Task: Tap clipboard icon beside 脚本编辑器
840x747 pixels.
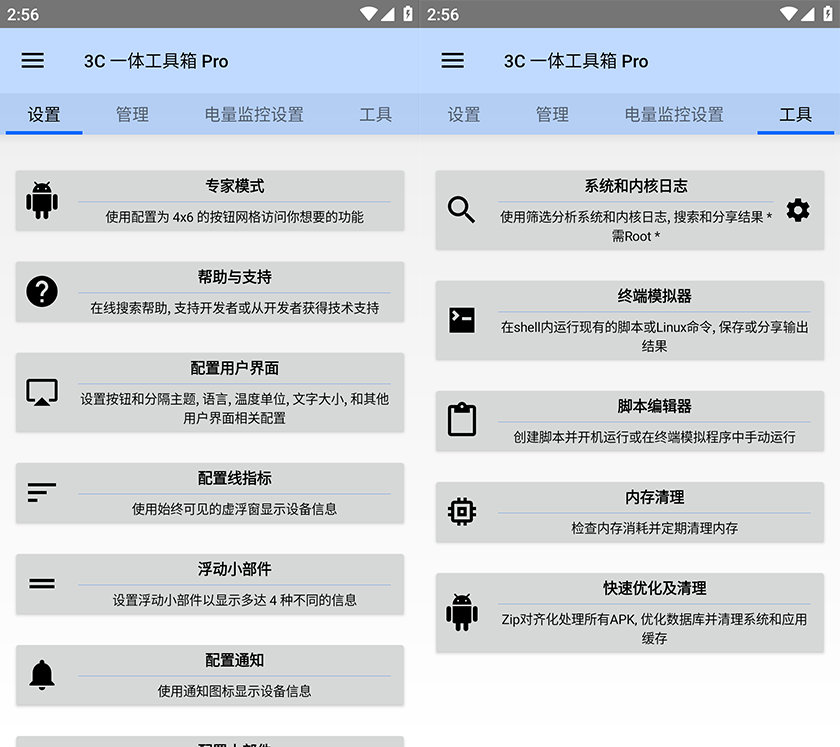Action: pyautogui.click(x=462, y=420)
